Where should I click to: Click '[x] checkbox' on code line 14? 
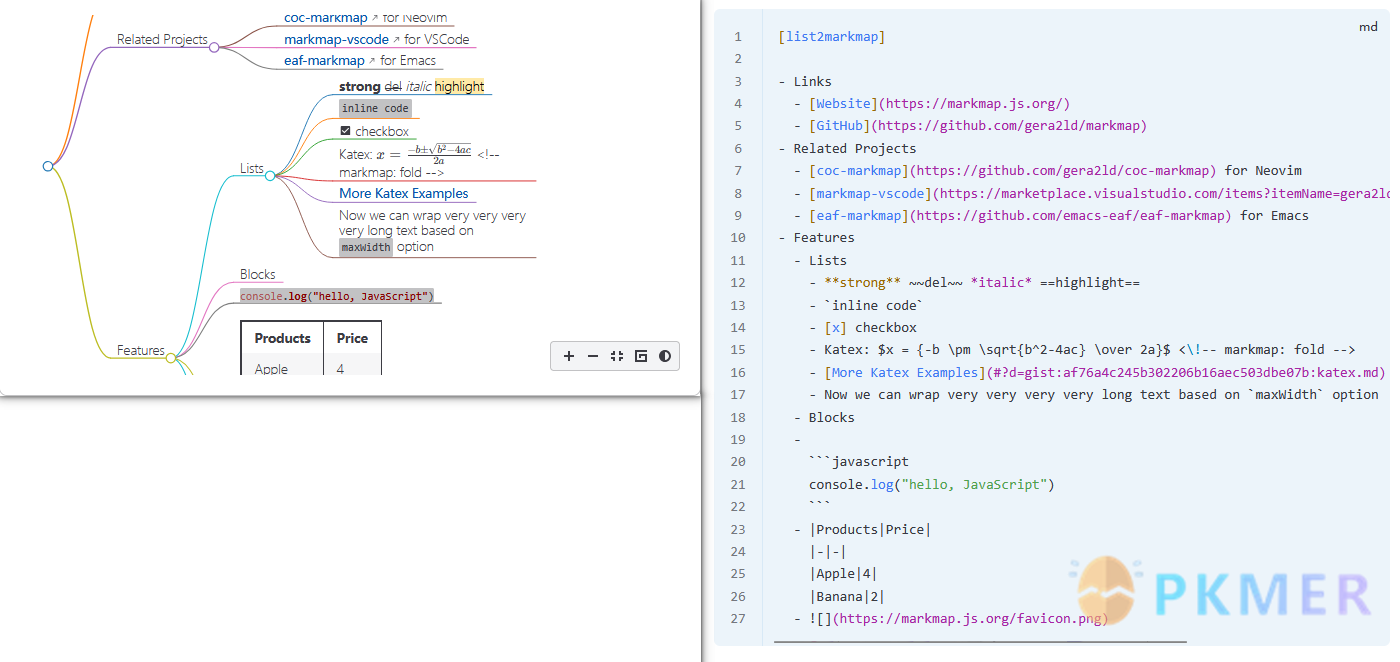pos(871,327)
